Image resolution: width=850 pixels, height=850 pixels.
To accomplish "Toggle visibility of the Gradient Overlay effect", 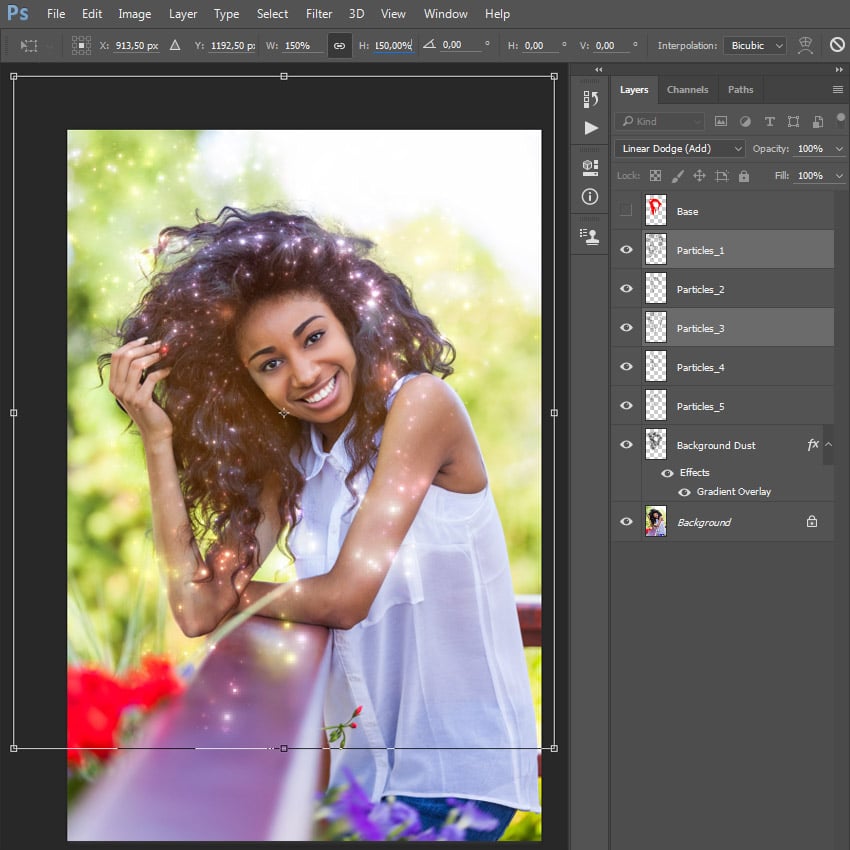I will click(684, 492).
